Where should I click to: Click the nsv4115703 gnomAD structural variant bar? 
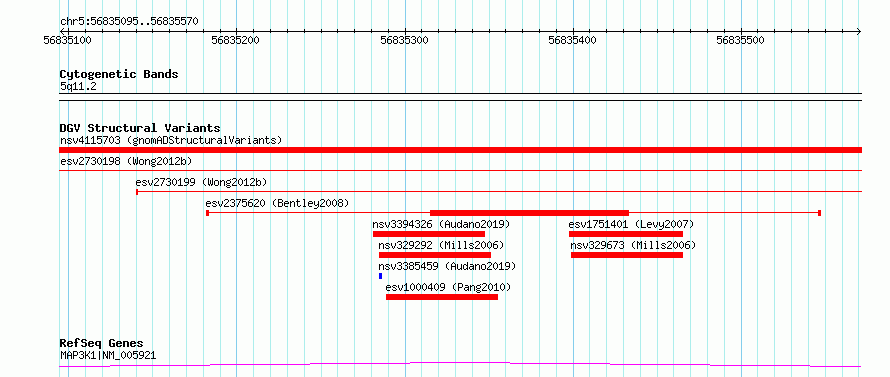pyautogui.click(x=460, y=150)
